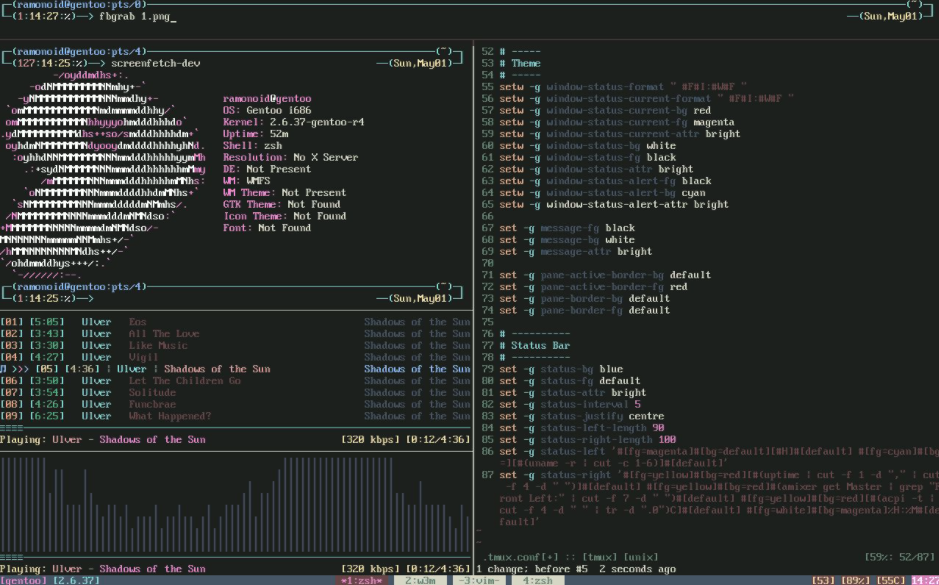Click the [55C] temperature indicator in status bar

891,580
